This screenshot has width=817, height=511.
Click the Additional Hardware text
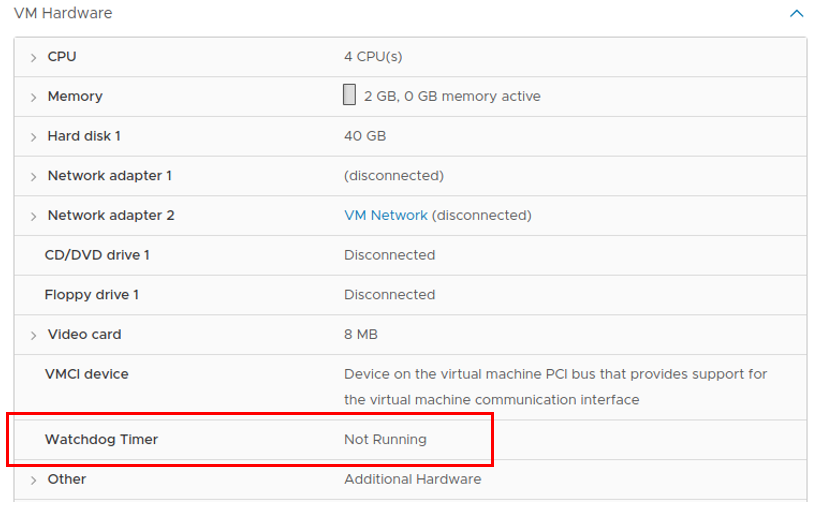click(x=412, y=479)
